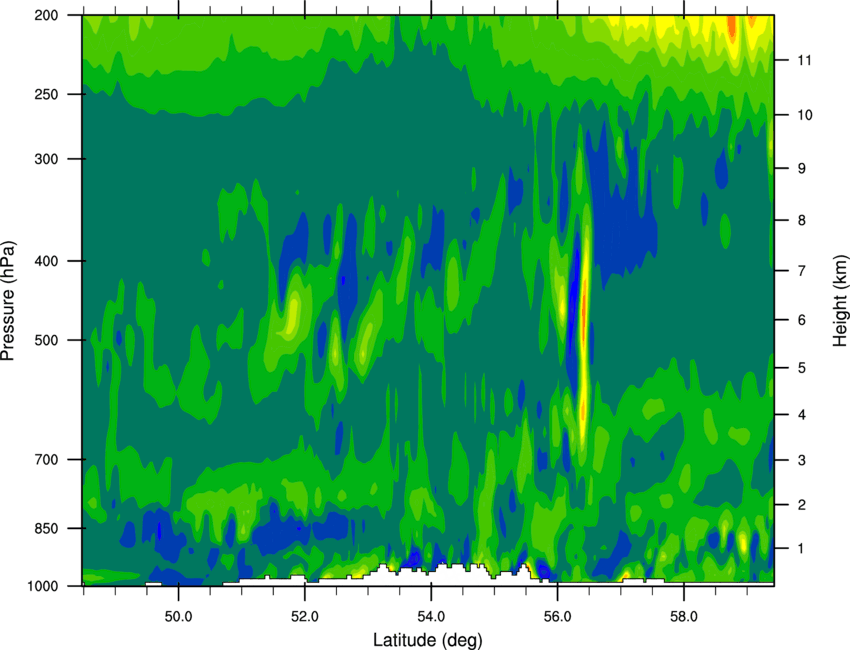The image size is (850, 650).
Task: Pick the 8 km height label
Action: tap(801, 220)
